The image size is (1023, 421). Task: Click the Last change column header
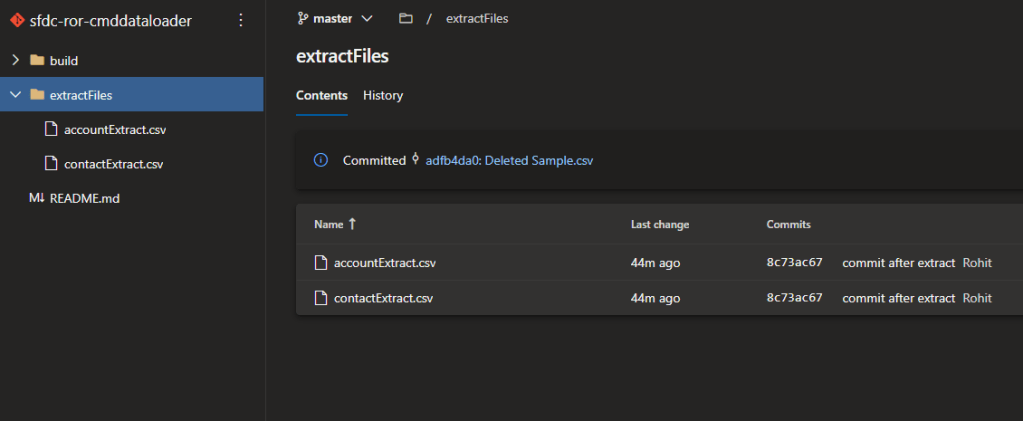tap(660, 225)
